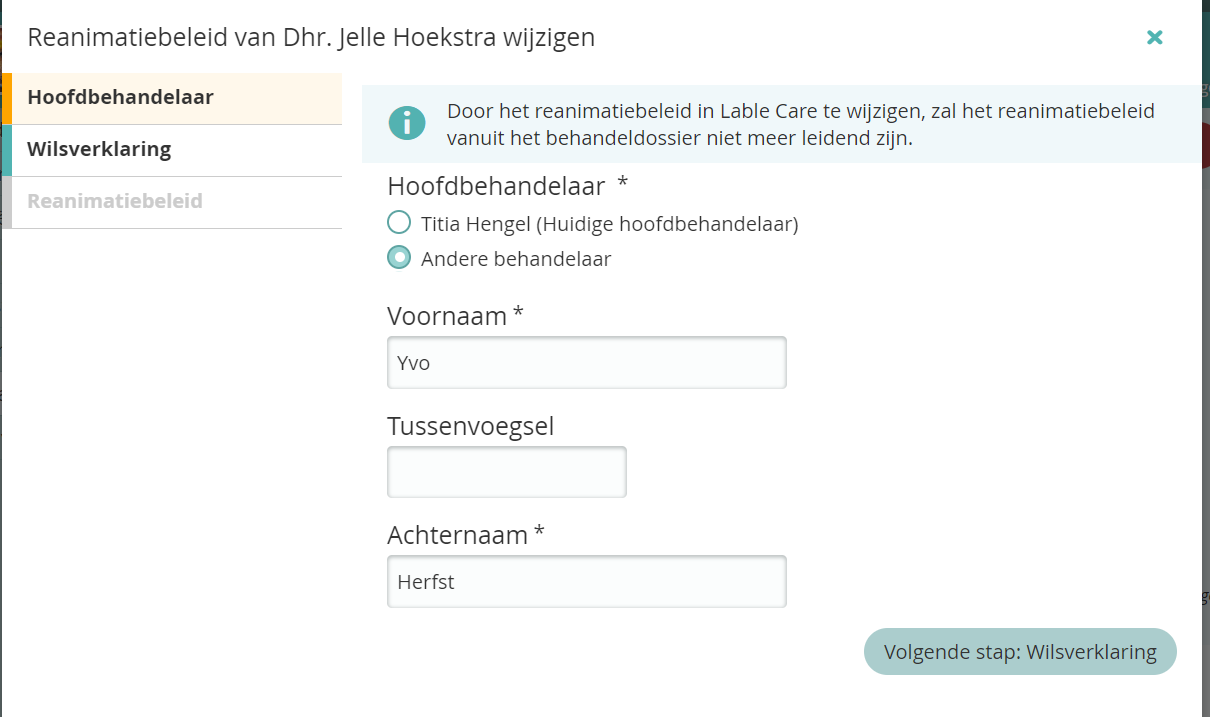The width and height of the screenshot is (1210, 717).
Task: Click the Voornaam field label
Action: pyautogui.click(x=447, y=316)
